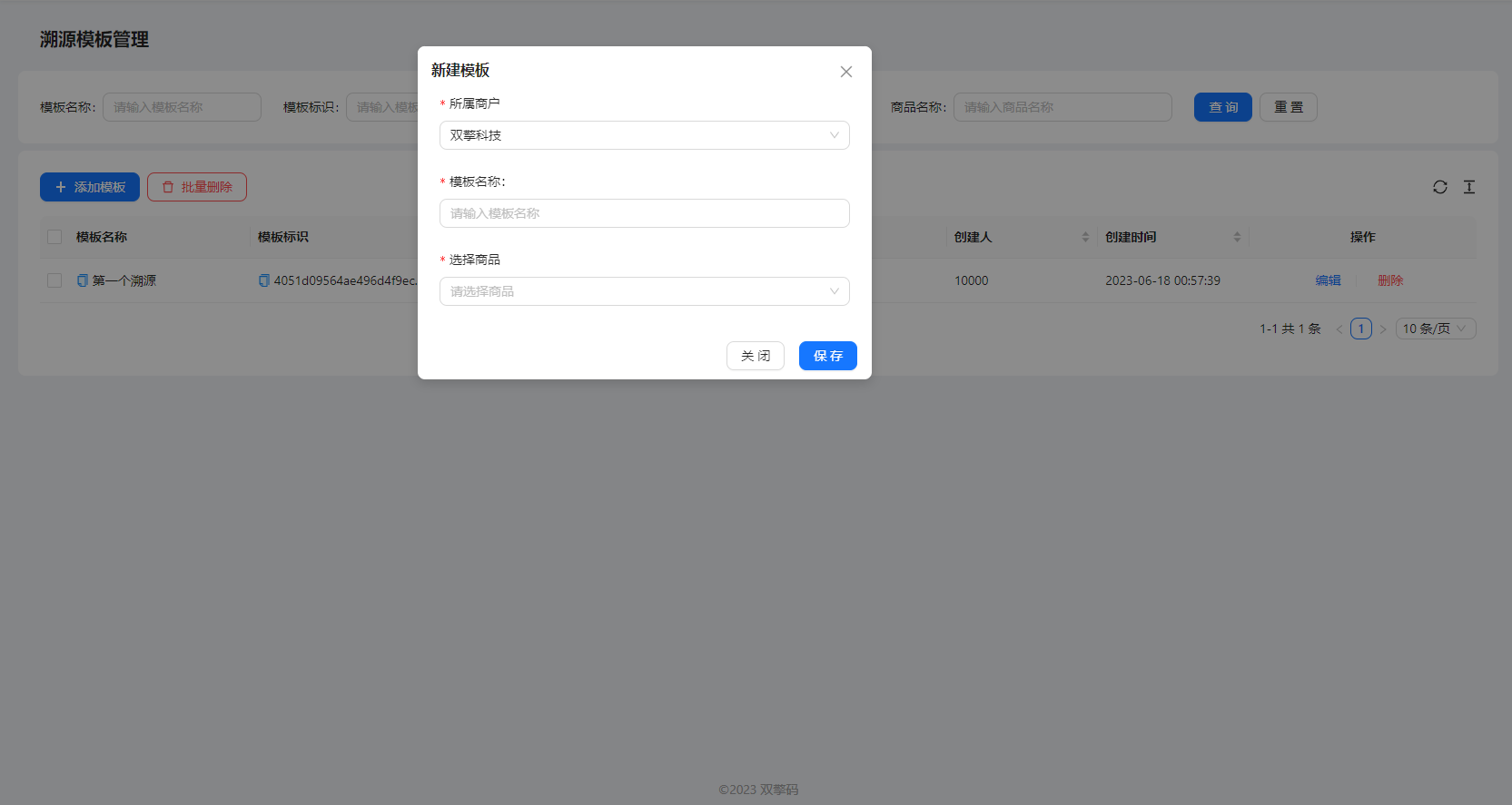Click the 模板名称 input in dialog
The width and height of the screenshot is (1512, 805).
644,213
